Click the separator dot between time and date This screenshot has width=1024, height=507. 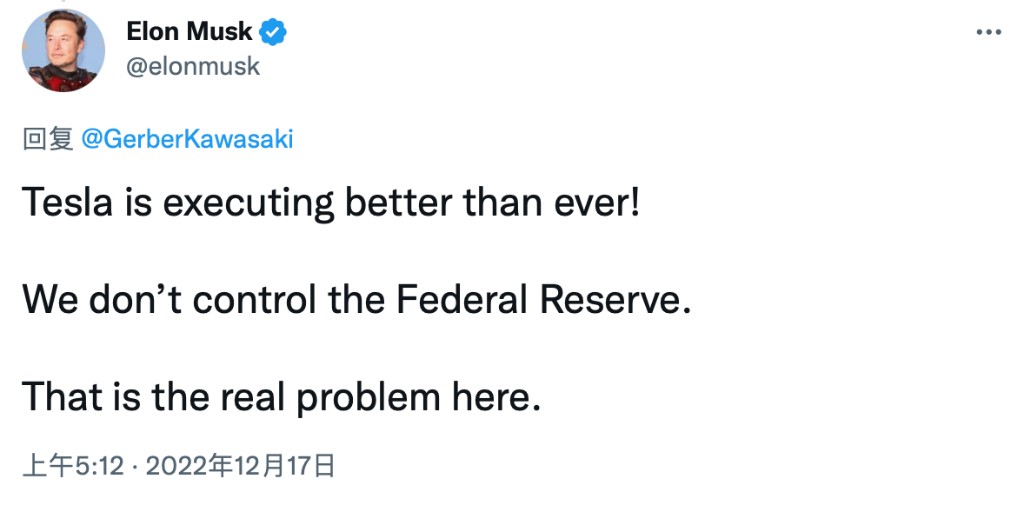pos(139,465)
